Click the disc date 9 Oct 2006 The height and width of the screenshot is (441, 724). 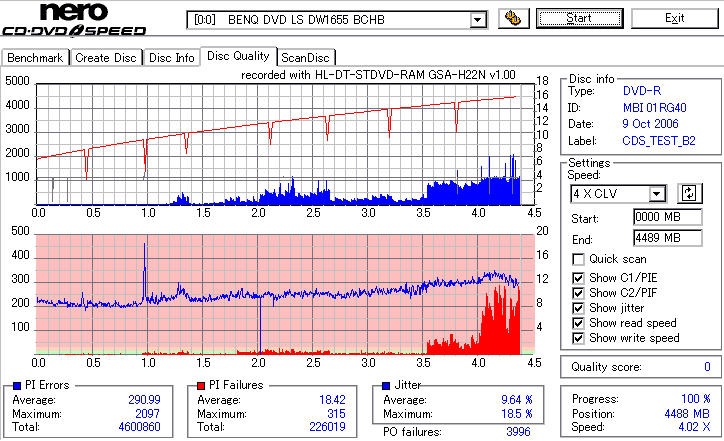[x=650, y=124]
